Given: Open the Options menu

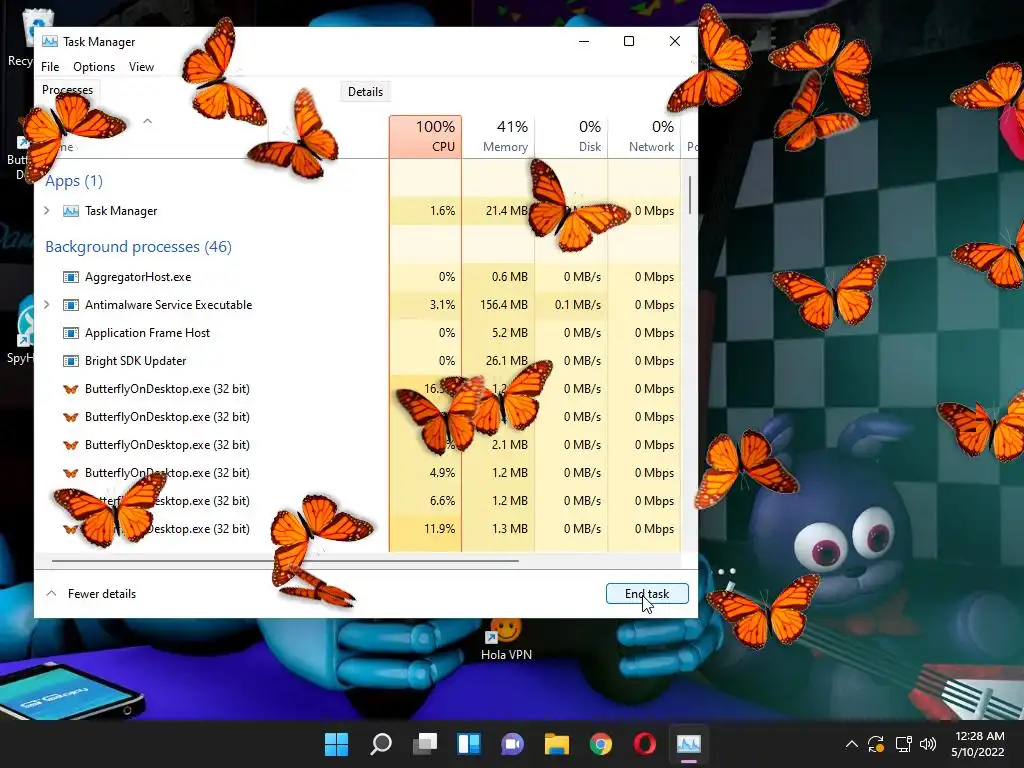Looking at the screenshot, I should (x=94, y=67).
